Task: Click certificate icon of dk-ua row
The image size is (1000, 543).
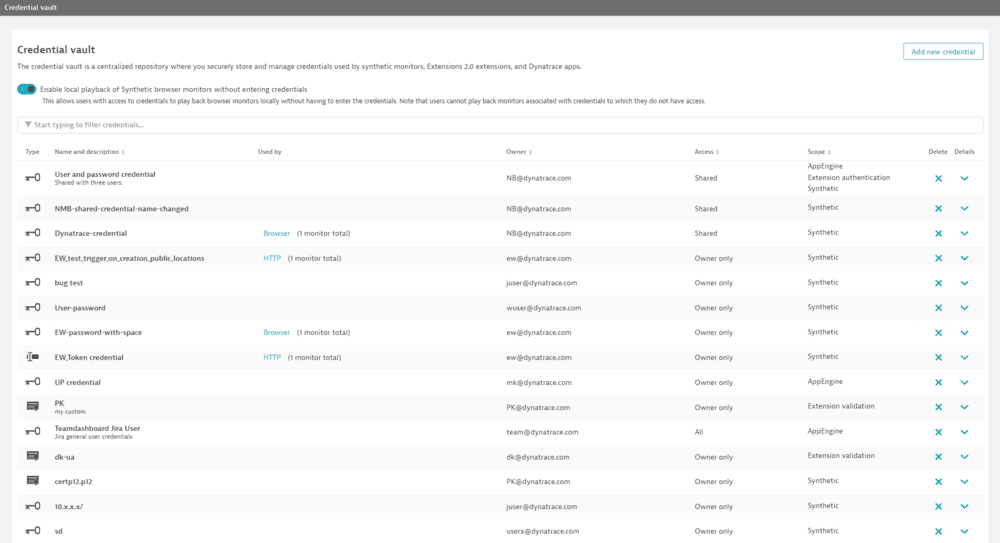Action: [x=33, y=456]
